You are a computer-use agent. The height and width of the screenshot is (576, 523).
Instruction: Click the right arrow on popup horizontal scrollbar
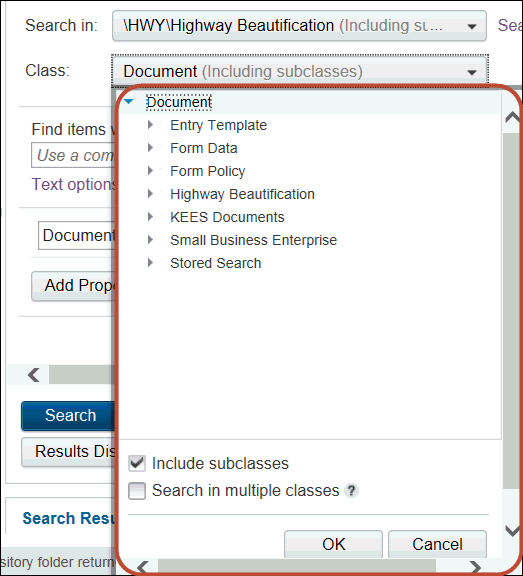click(475, 566)
